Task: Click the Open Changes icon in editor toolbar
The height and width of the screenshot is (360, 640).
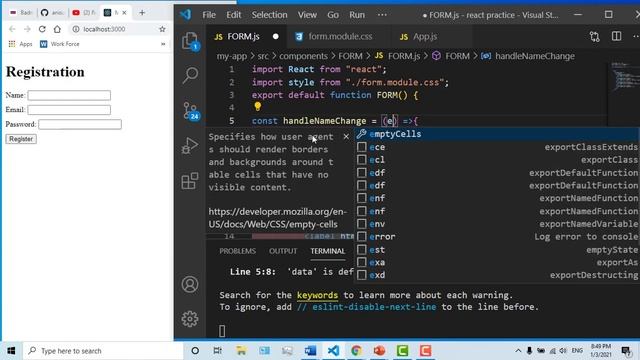Action: [595, 37]
